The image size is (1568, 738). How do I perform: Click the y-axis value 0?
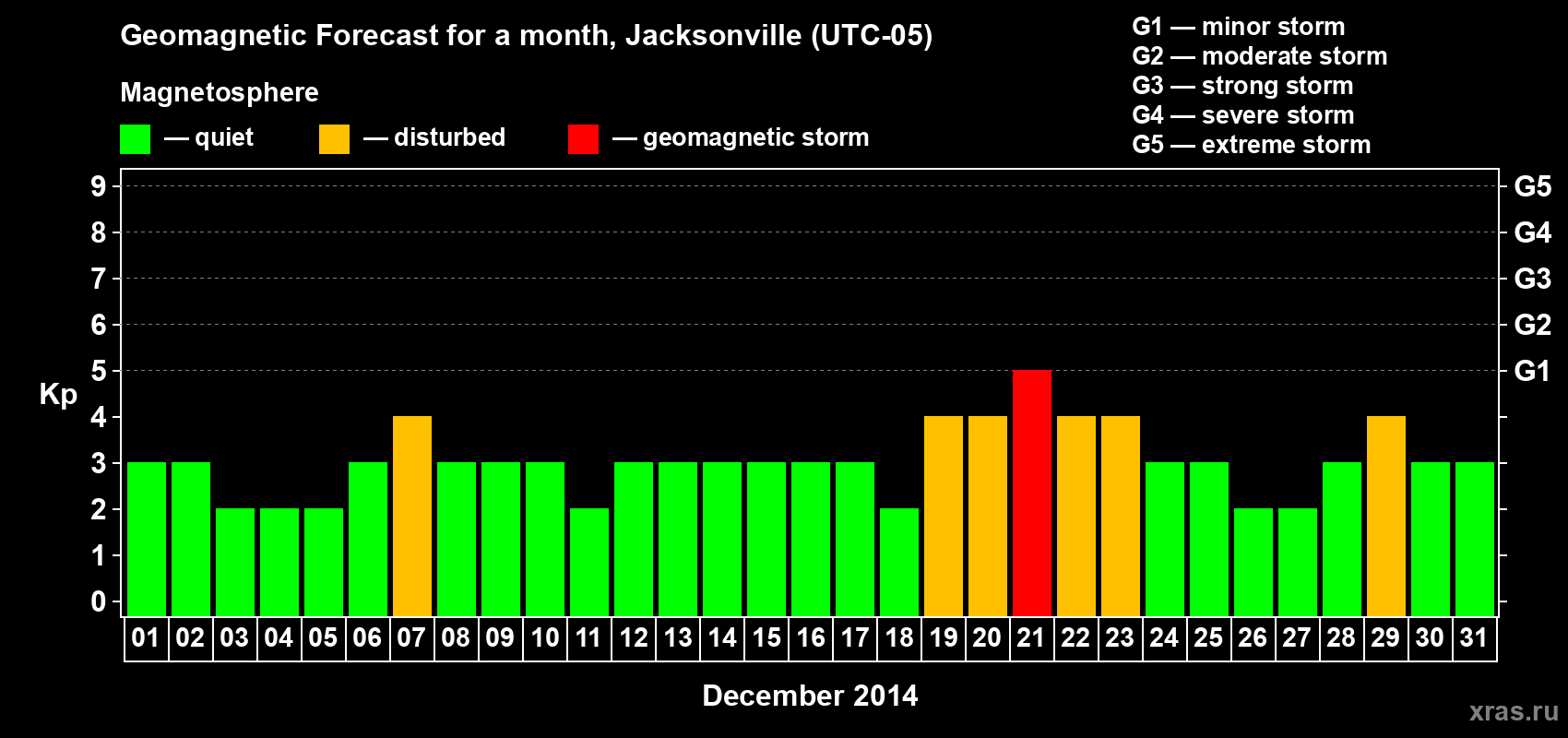[x=99, y=601]
